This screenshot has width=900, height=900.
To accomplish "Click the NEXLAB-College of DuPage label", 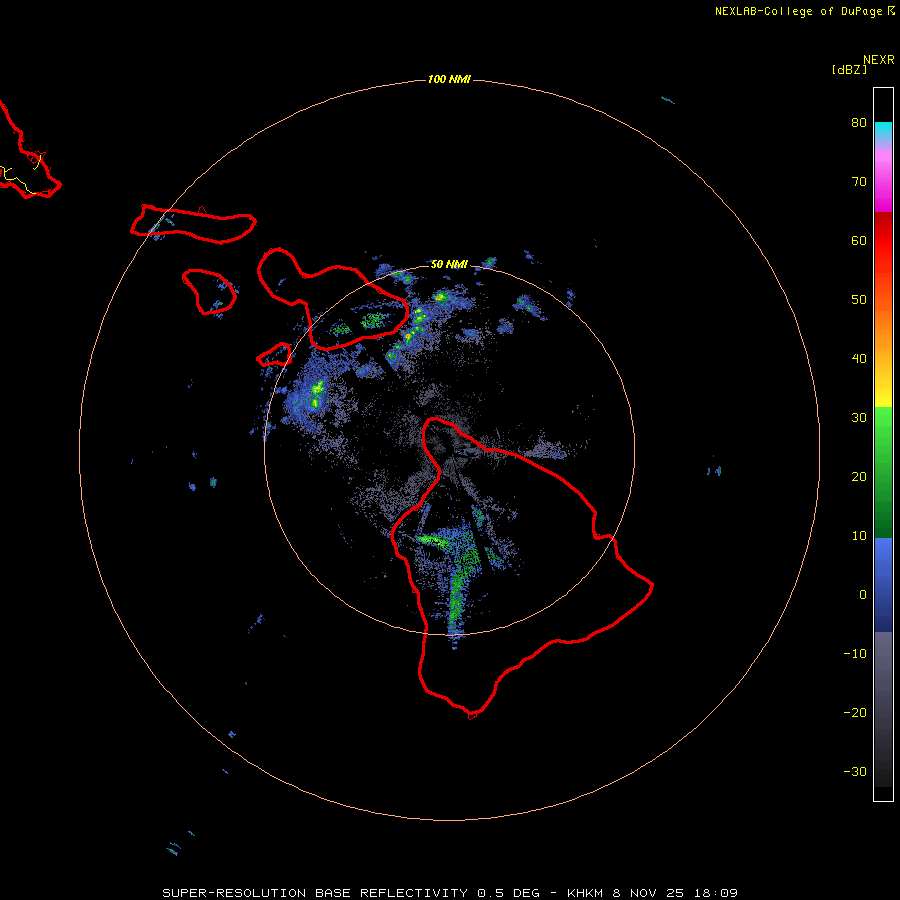I will (x=799, y=11).
